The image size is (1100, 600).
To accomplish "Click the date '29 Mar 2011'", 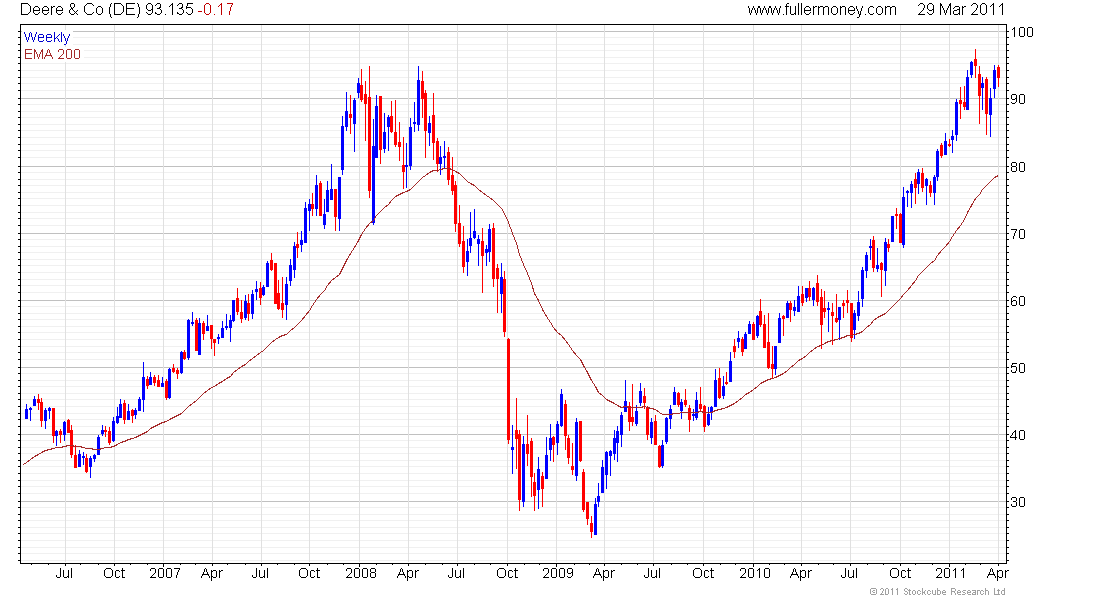I will click(960, 10).
